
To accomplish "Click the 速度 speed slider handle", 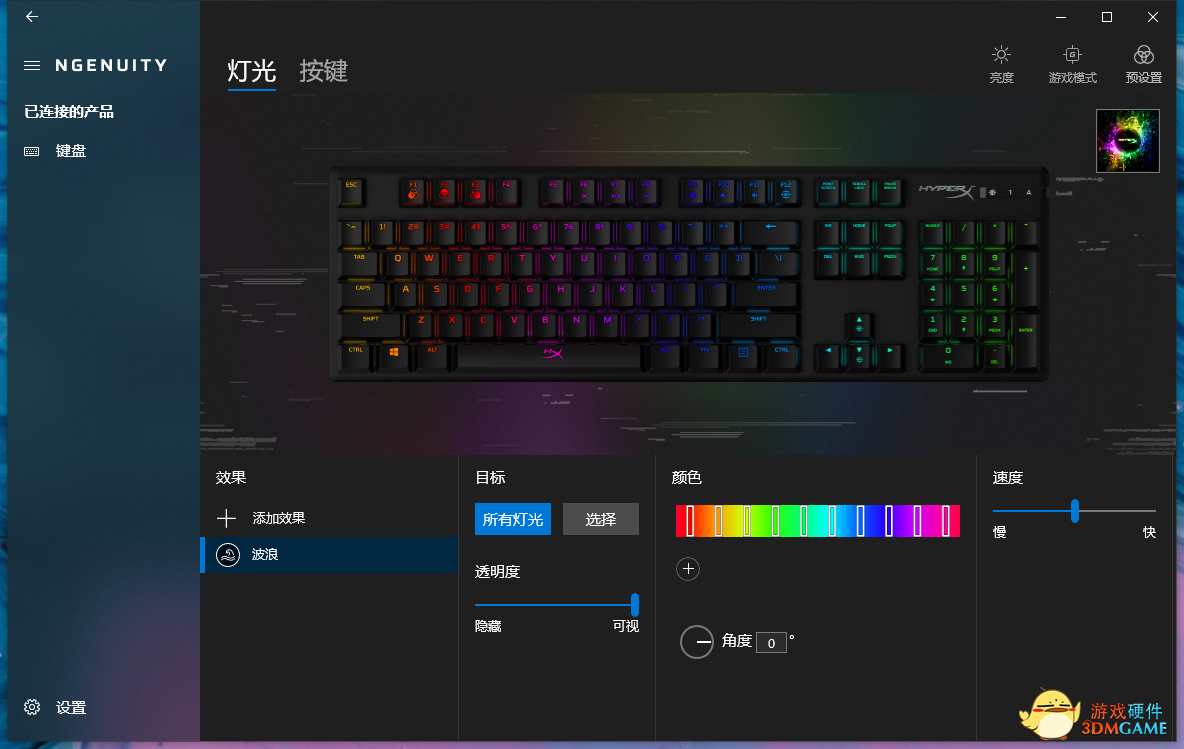I will click(x=1075, y=511).
